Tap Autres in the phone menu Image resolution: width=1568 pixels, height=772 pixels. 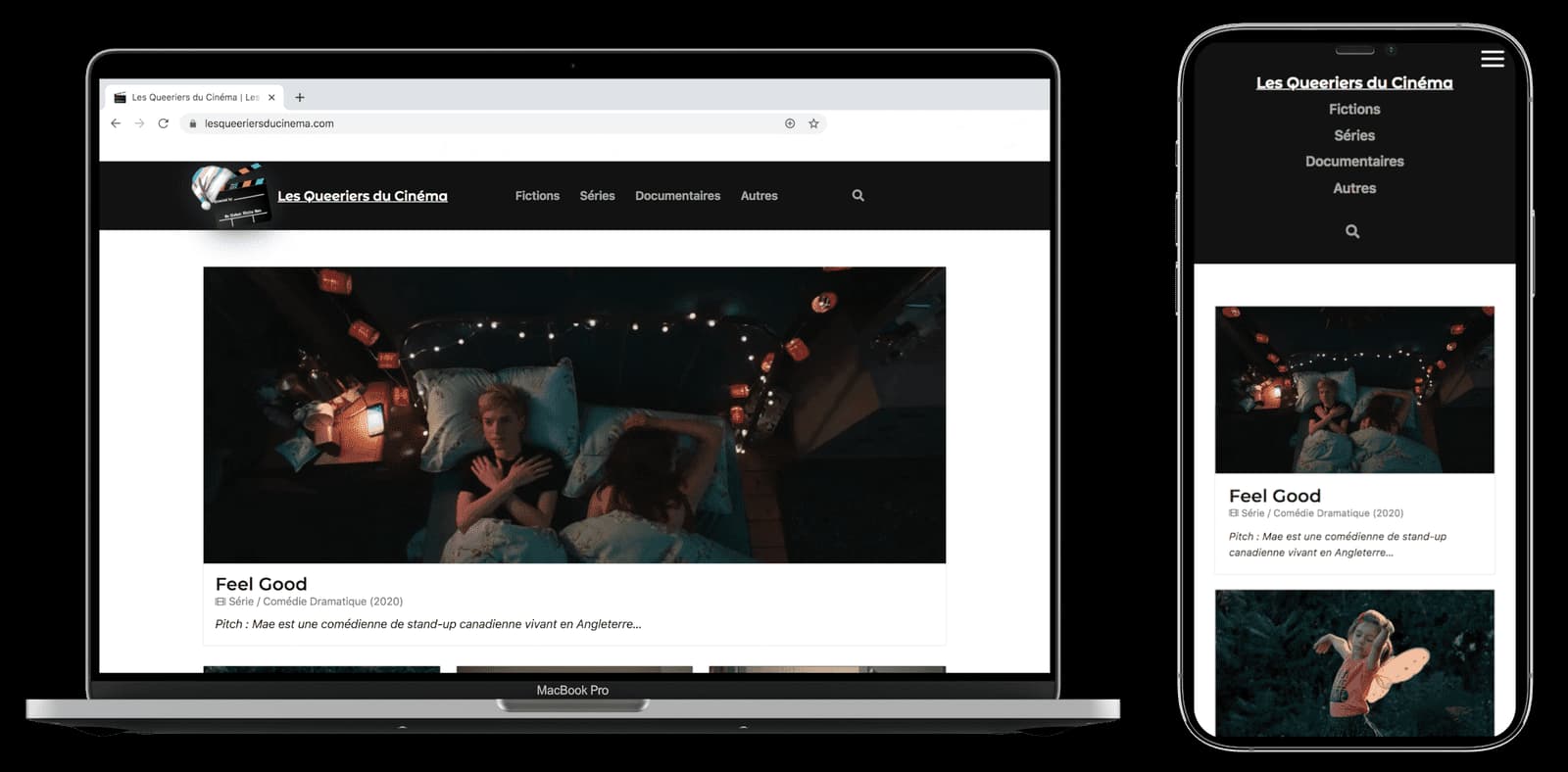click(x=1354, y=188)
